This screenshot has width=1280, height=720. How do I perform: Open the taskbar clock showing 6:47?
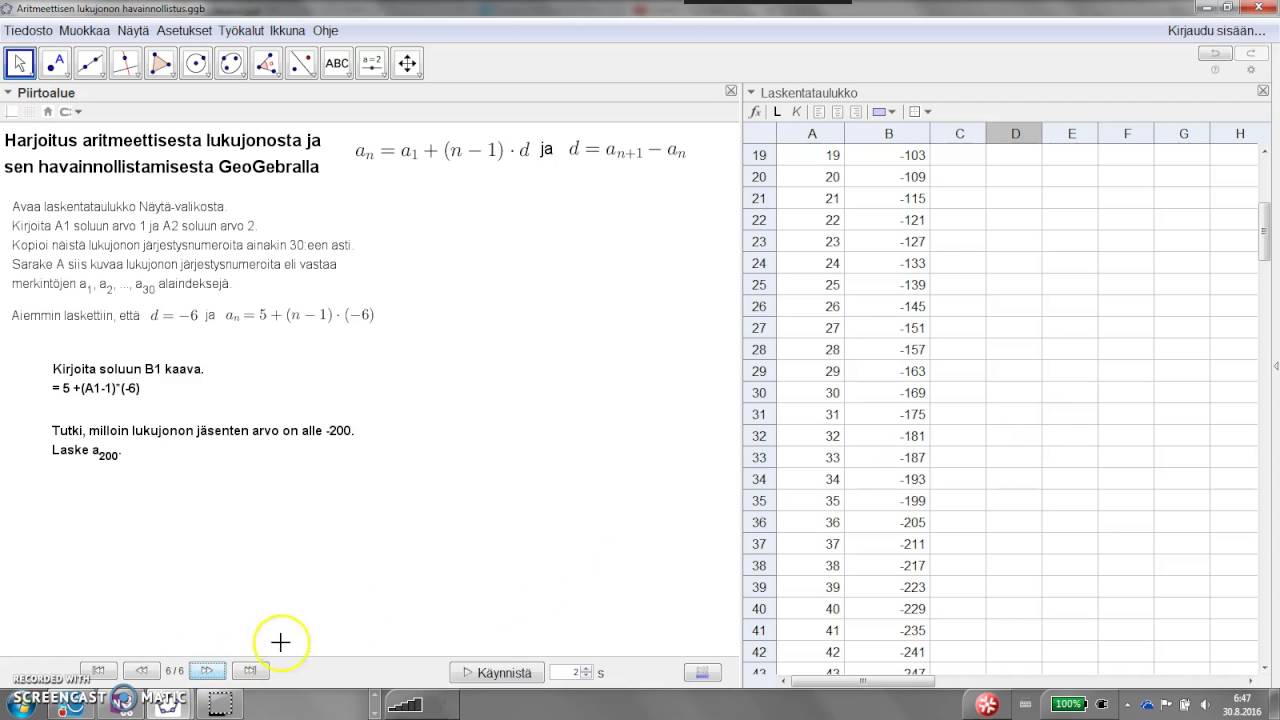[1242, 704]
